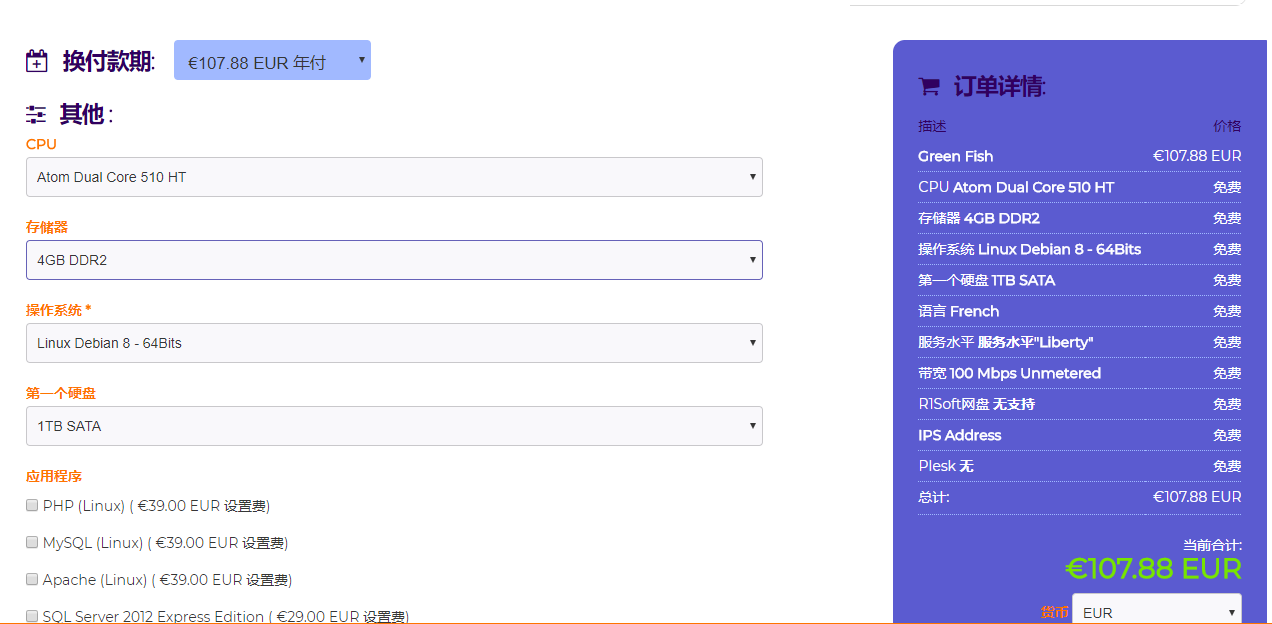1272x624 pixels.
Task: Click the PHP (Linux) label text
Action: pos(84,506)
